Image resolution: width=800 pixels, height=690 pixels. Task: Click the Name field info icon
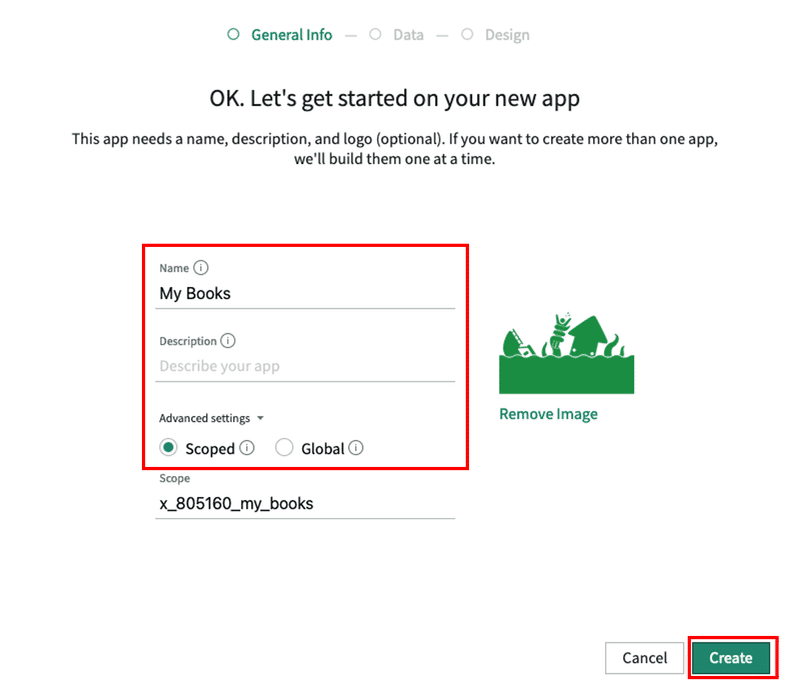(201, 267)
